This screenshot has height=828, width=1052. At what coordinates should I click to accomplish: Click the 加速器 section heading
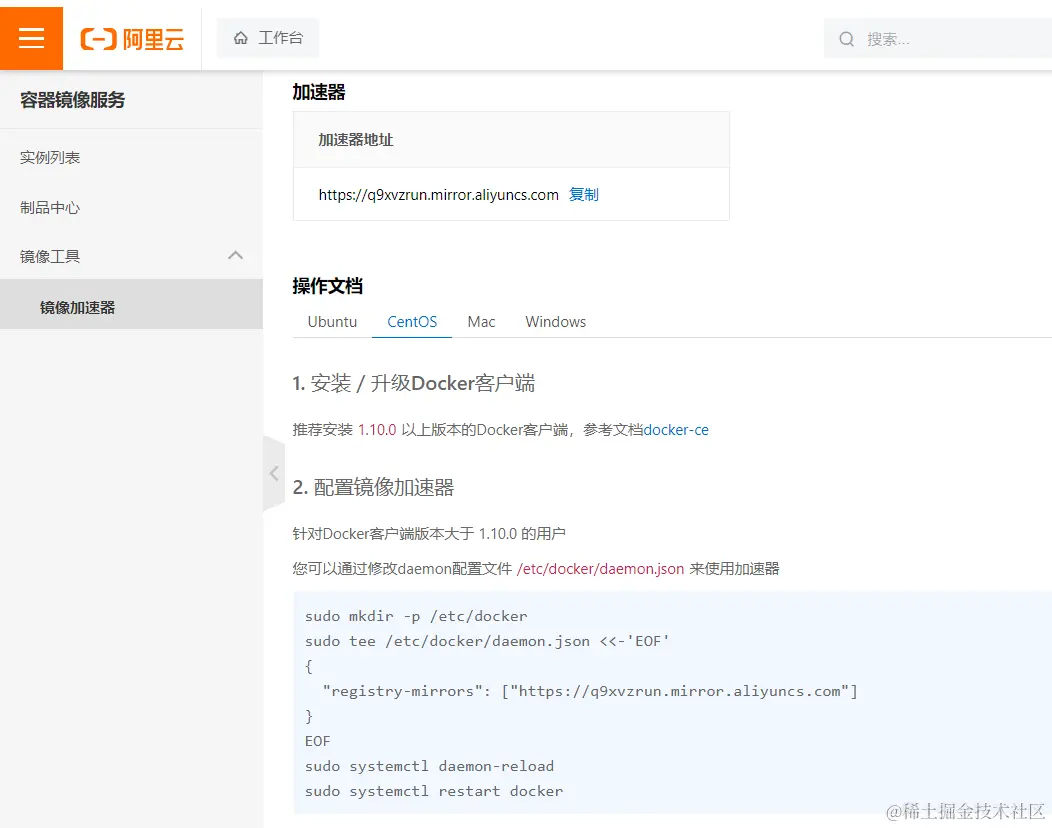(x=319, y=92)
